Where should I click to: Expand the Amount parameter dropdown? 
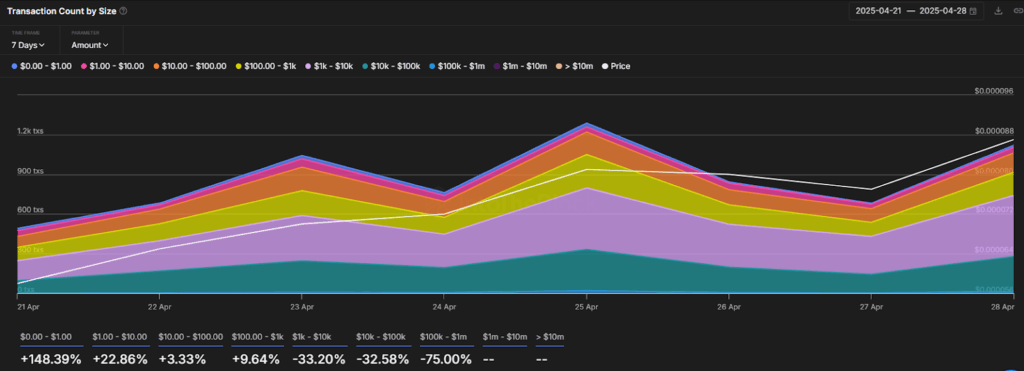pos(89,45)
